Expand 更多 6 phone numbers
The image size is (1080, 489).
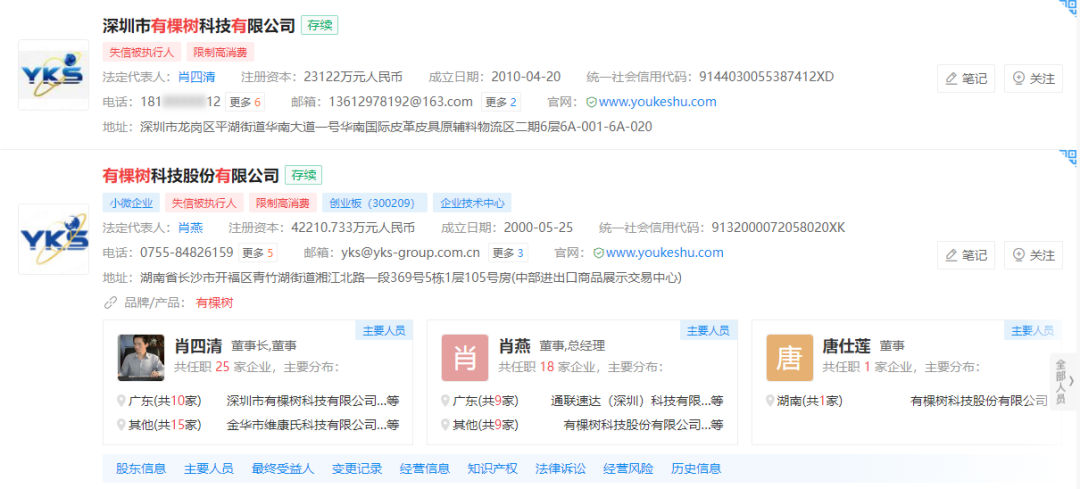coord(245,102)
